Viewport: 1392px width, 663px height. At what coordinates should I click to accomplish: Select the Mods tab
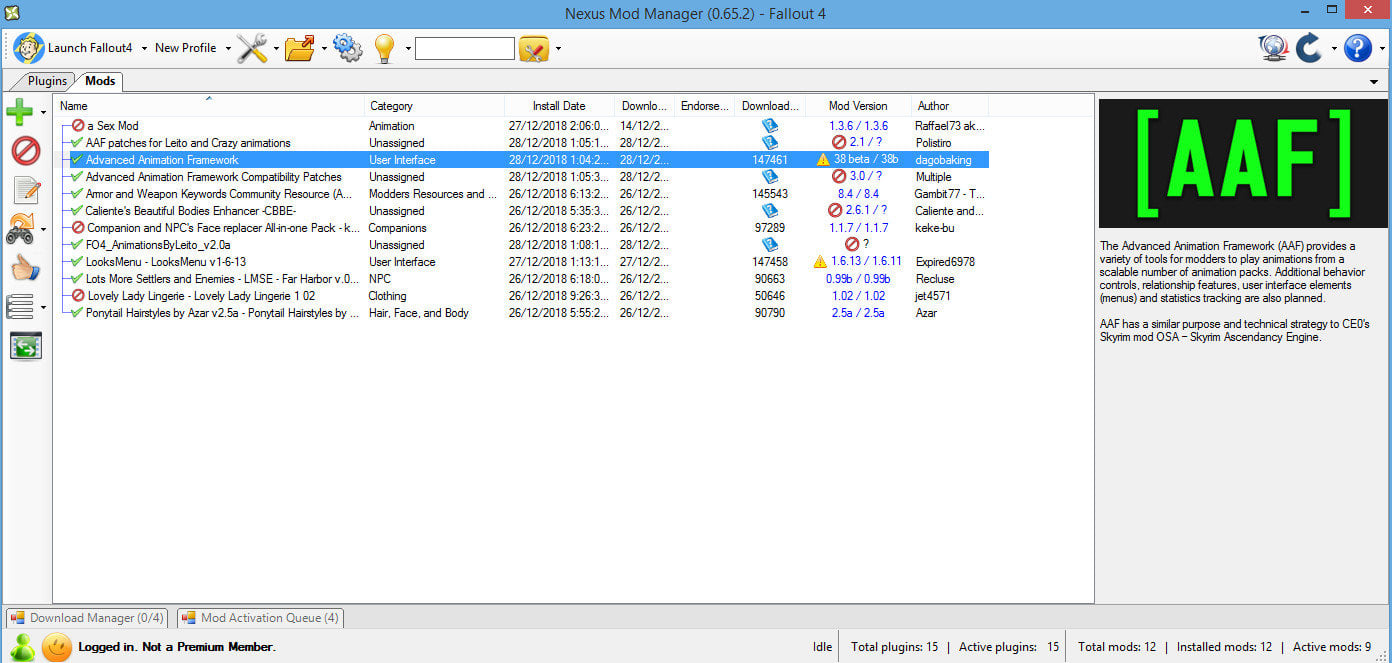pyautogui.click(x=100, y=81)
